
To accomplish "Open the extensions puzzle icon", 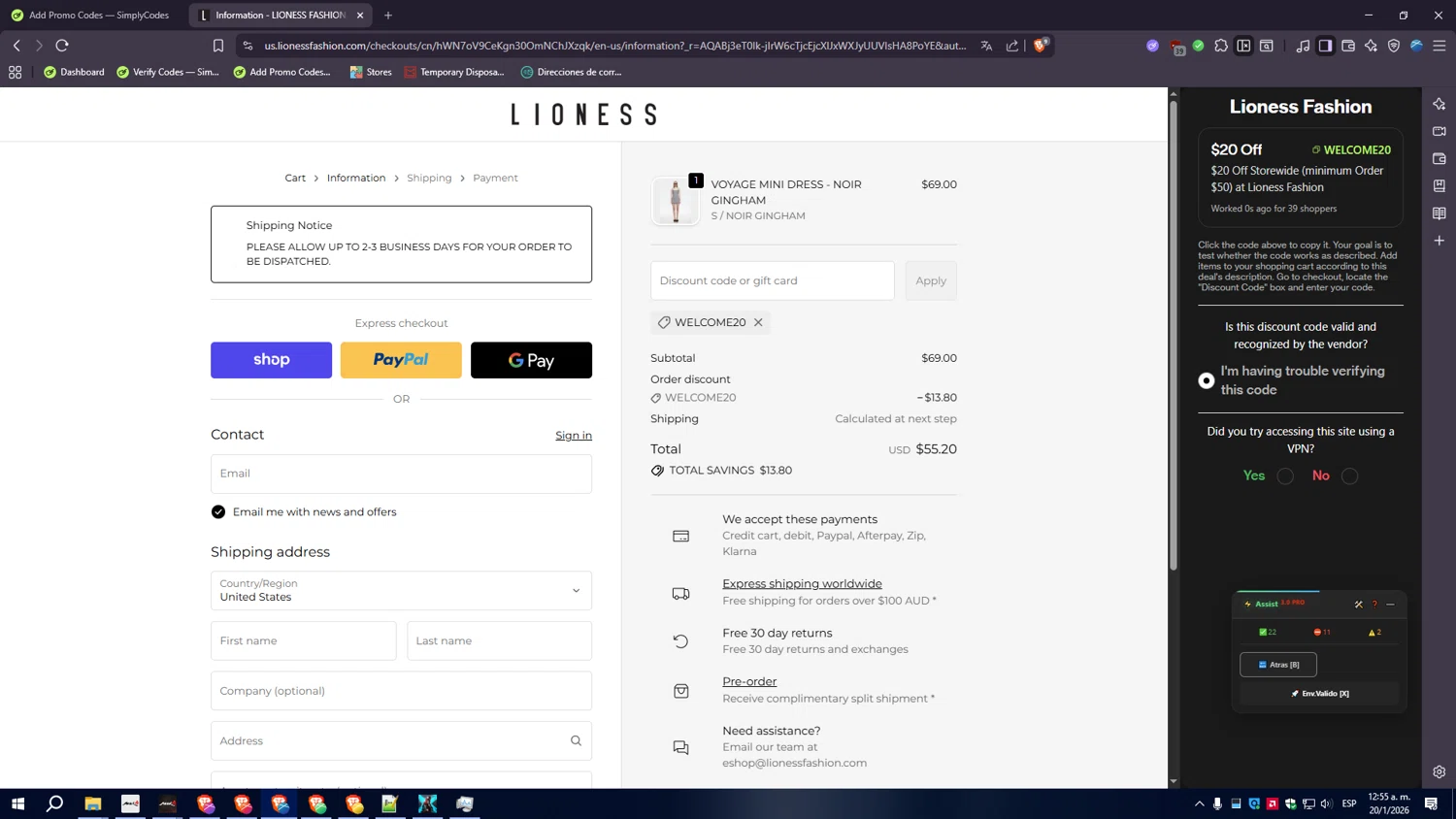I will tap(1221, 46).
